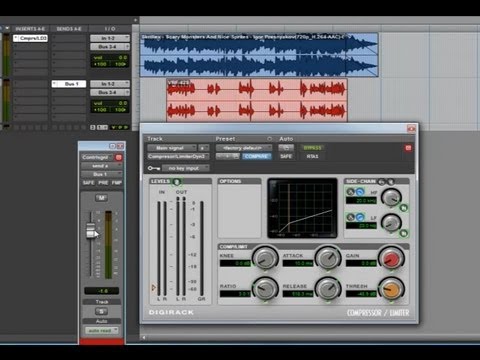Click the Release value field

point(298,294)
